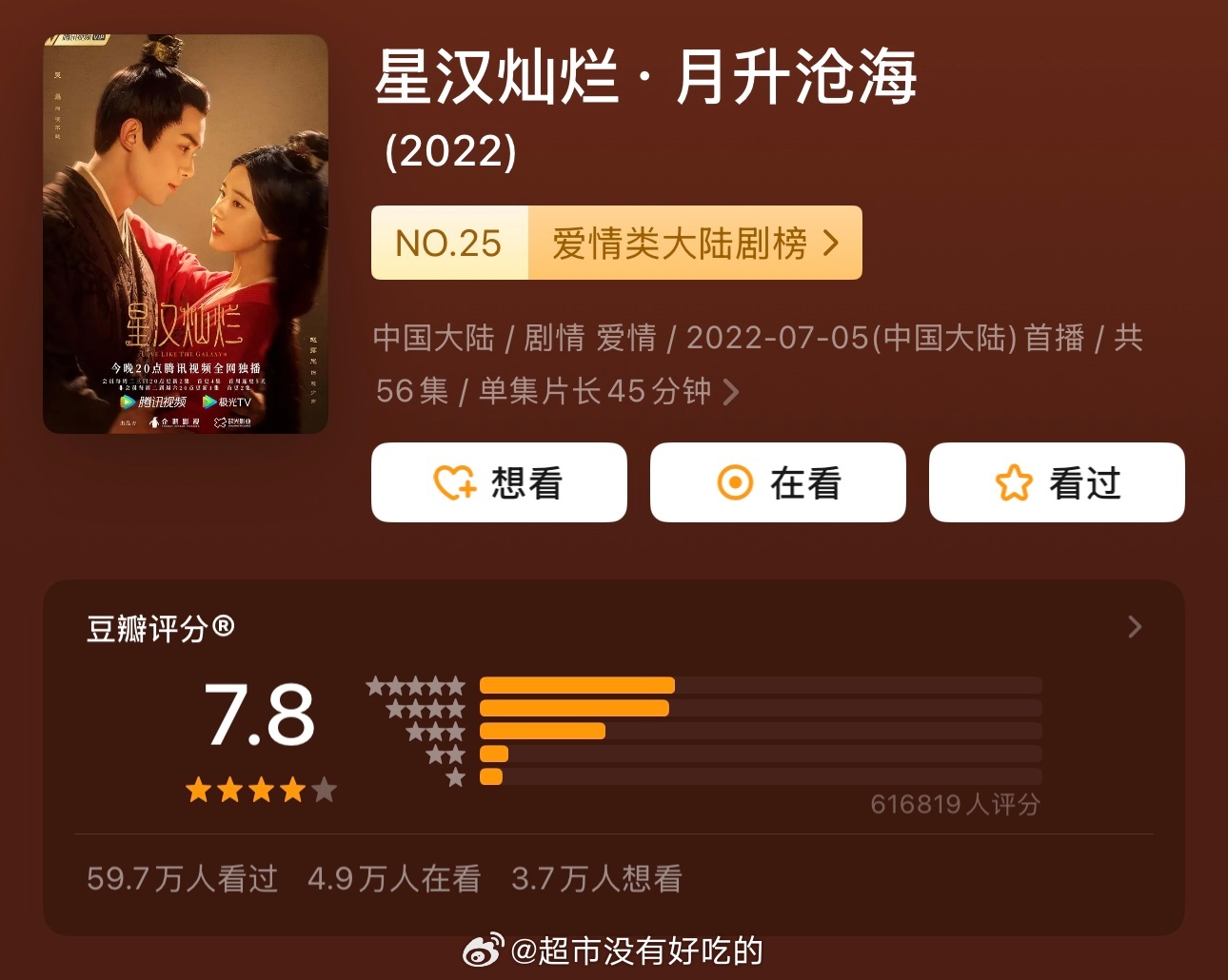The height and width of the screenshot is (980, 1228).
Task: Click the Tencent Video logo on the poster
Action: click(x=153, y=402)
